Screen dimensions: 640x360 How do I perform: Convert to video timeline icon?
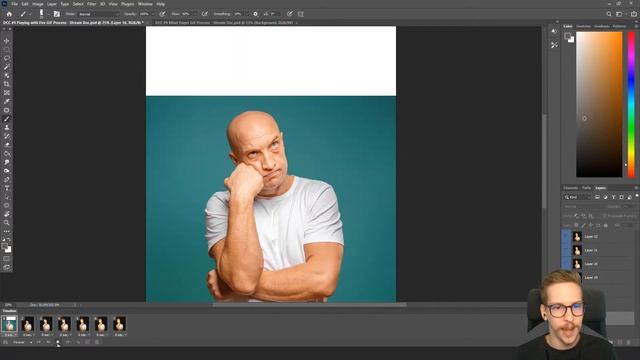[x=5, y=342]
